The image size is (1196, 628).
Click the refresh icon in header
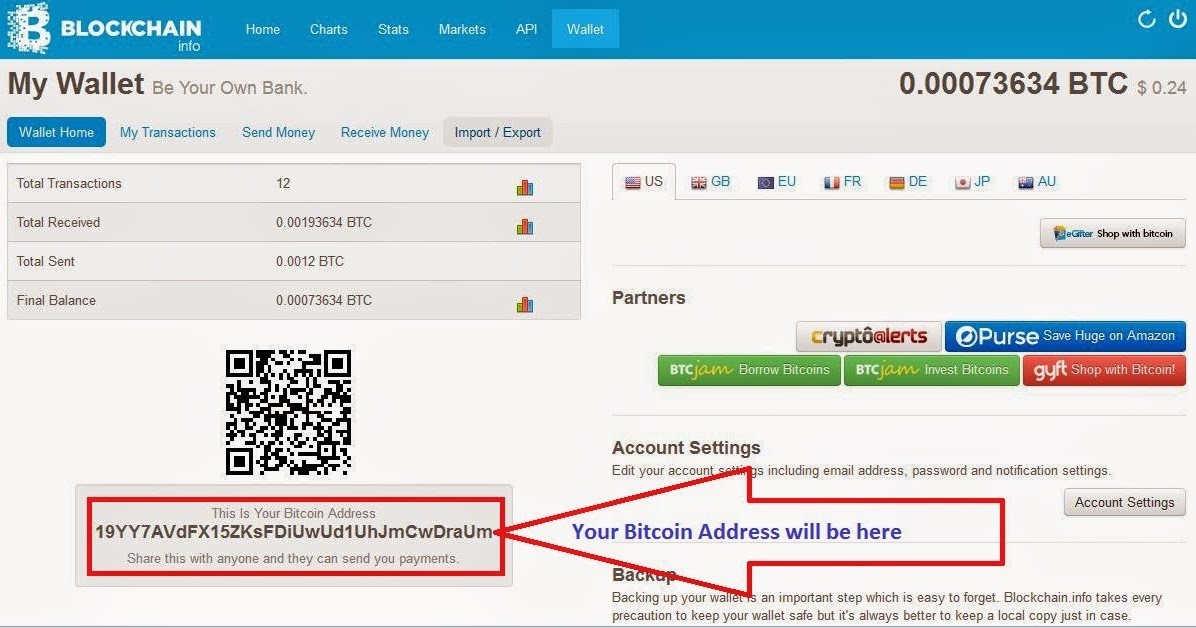click(x=1146, y=20)
